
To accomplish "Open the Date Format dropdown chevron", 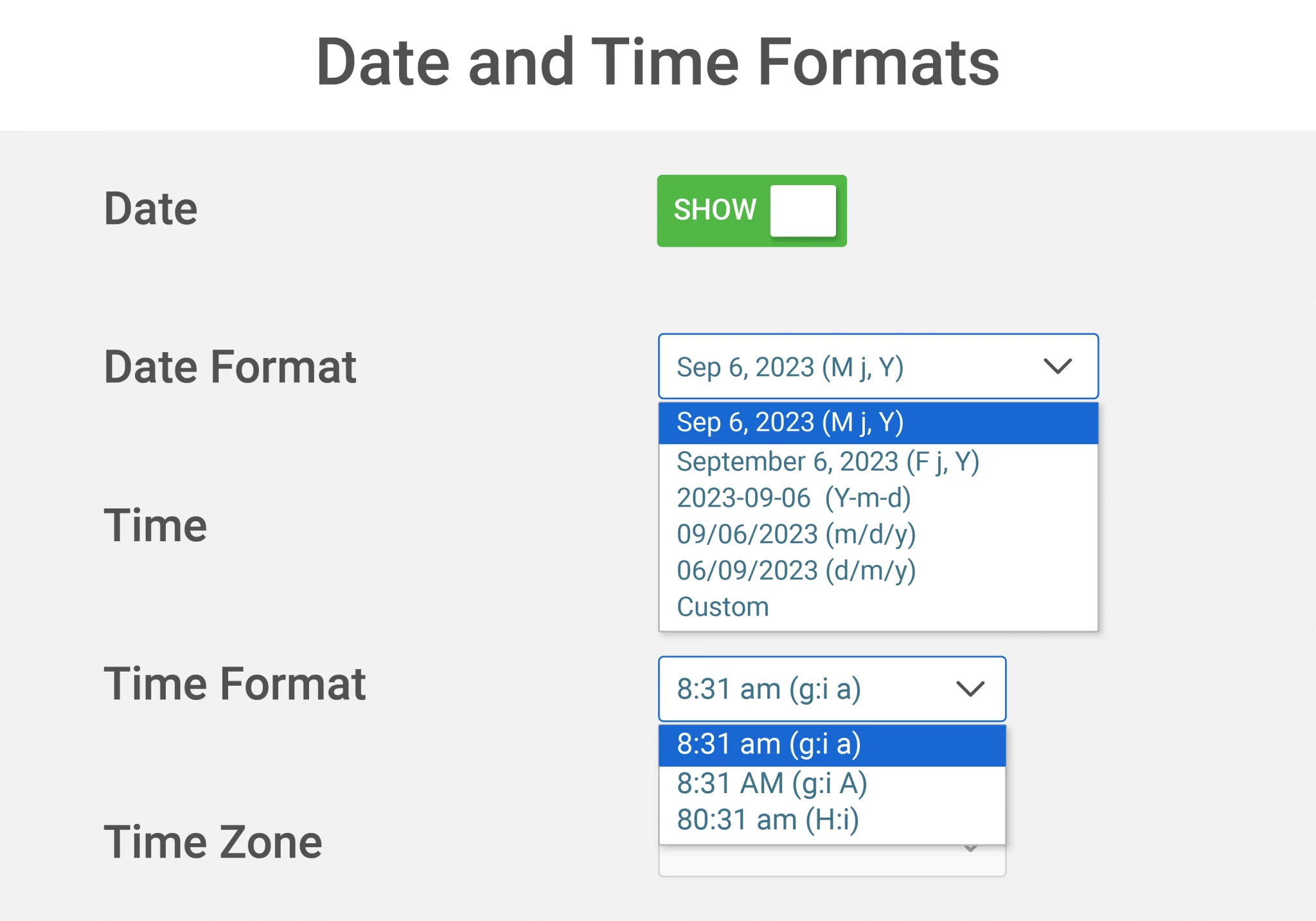I will [1058, 366].
